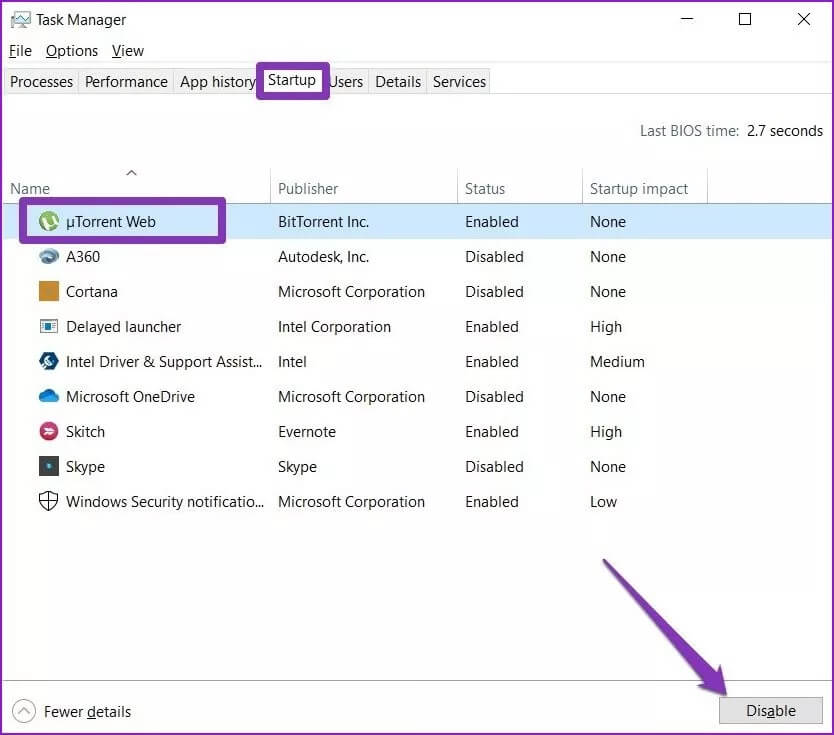This screenshot has height=735, width=834.
Task: Click the sort arrow above the Name column
Action: tap(131, 173)
